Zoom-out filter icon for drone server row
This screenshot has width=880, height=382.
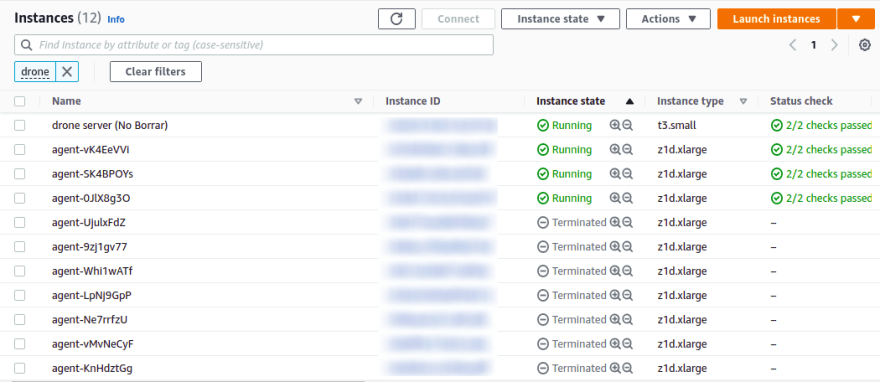[627, 126]
